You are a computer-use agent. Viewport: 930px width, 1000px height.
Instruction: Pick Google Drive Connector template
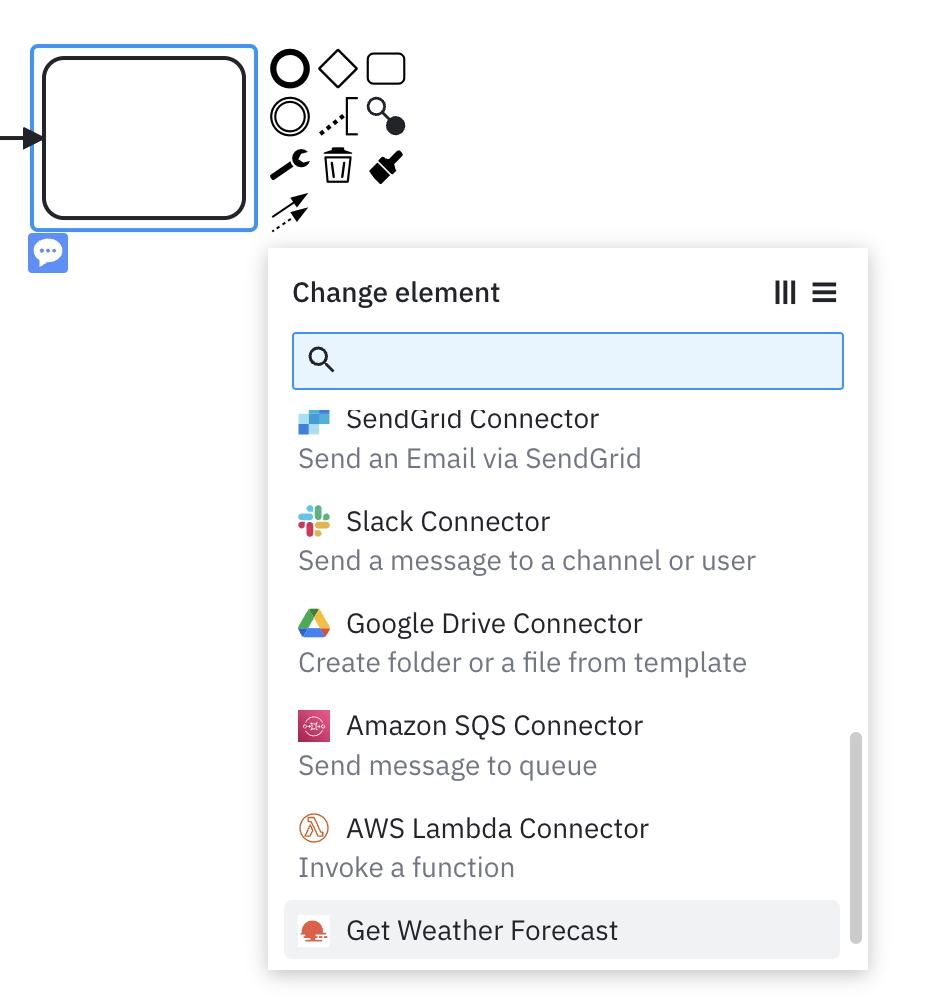562,643
